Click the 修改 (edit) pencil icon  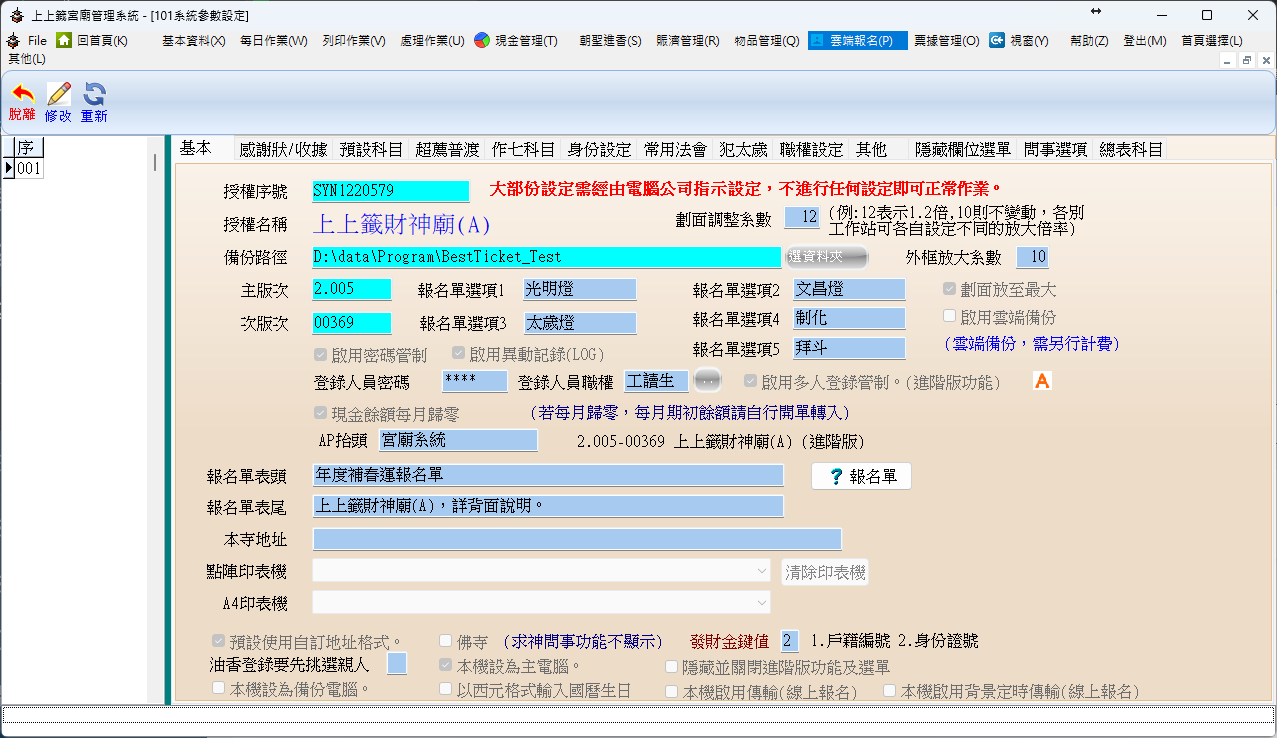pos(58,95)
